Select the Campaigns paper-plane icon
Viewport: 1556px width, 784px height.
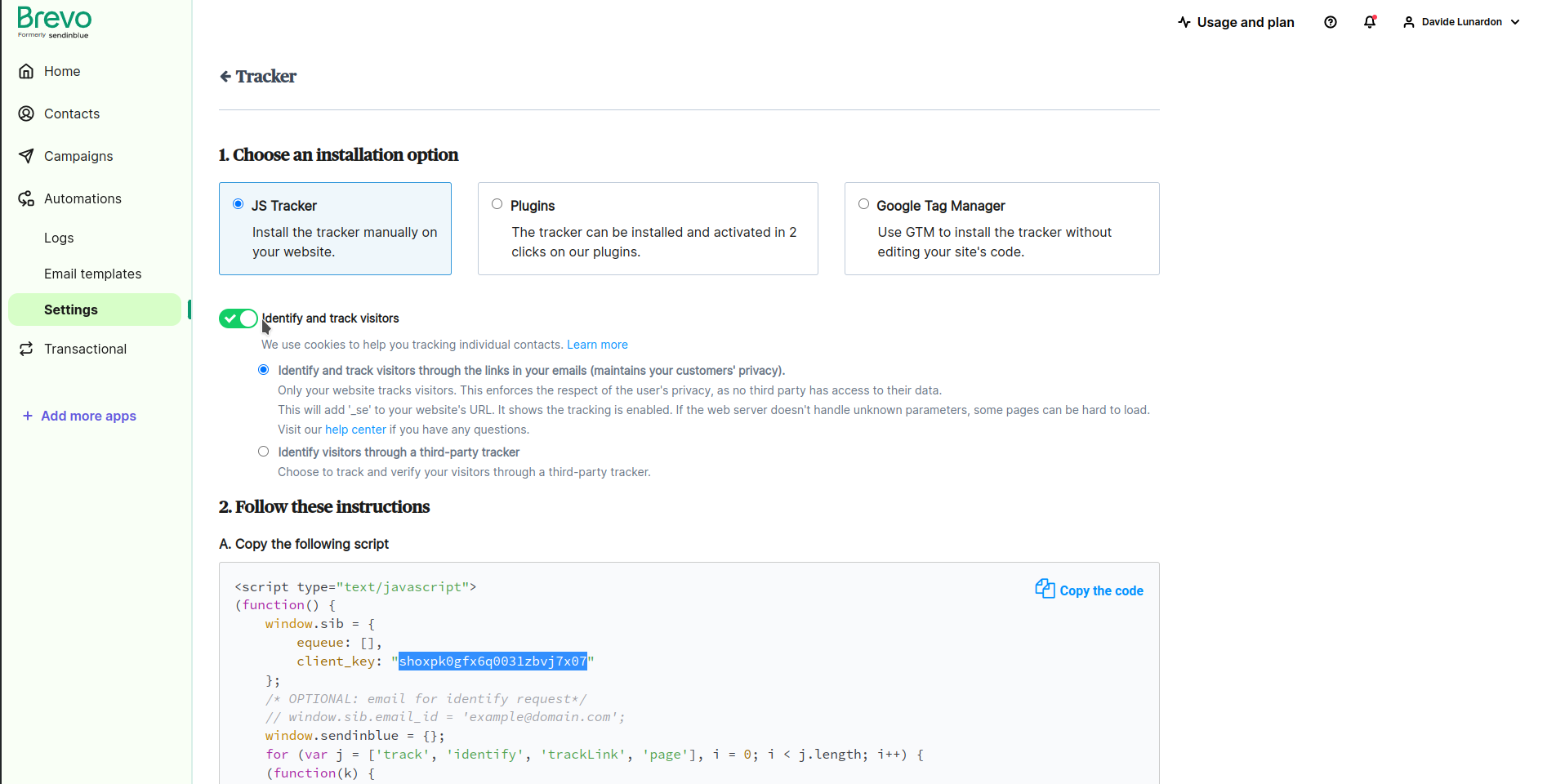coord(26,156)
